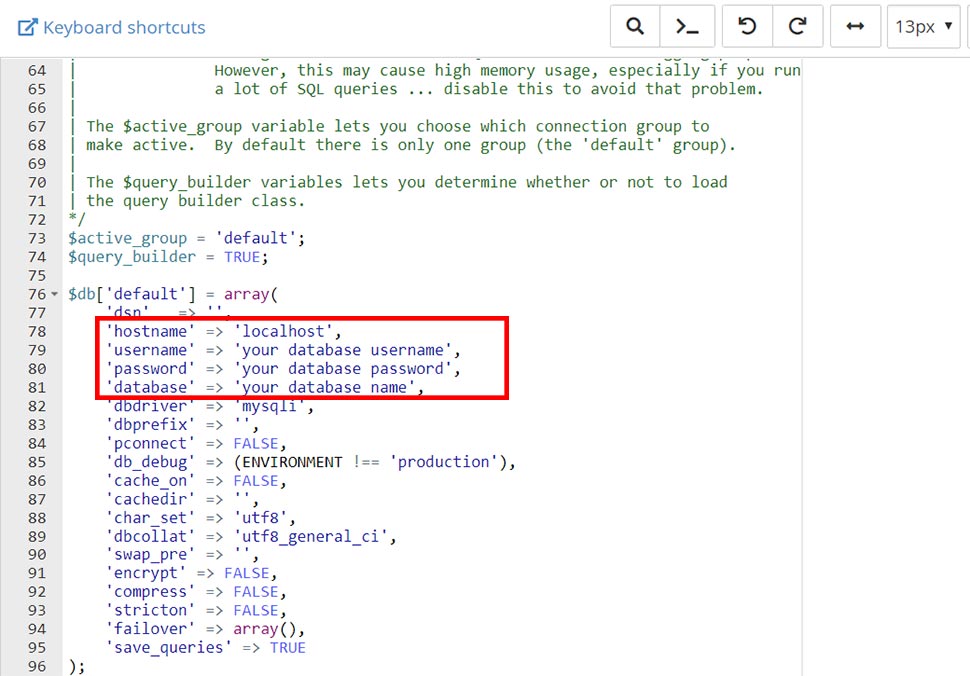Image resolution: width=970 pixels, height=676 pixels.
Task: Open search with the magnifying glass icon
Action: click(x=635, y=27)
